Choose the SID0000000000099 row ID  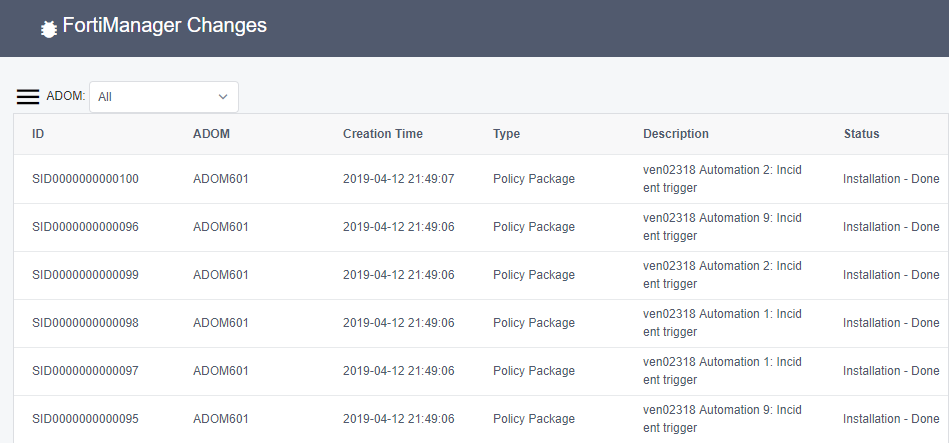[85, 275]
